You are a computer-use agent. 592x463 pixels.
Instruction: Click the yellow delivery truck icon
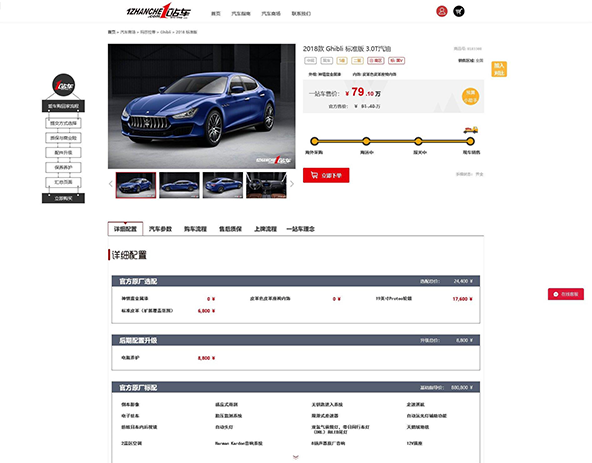tap(471, 130)
